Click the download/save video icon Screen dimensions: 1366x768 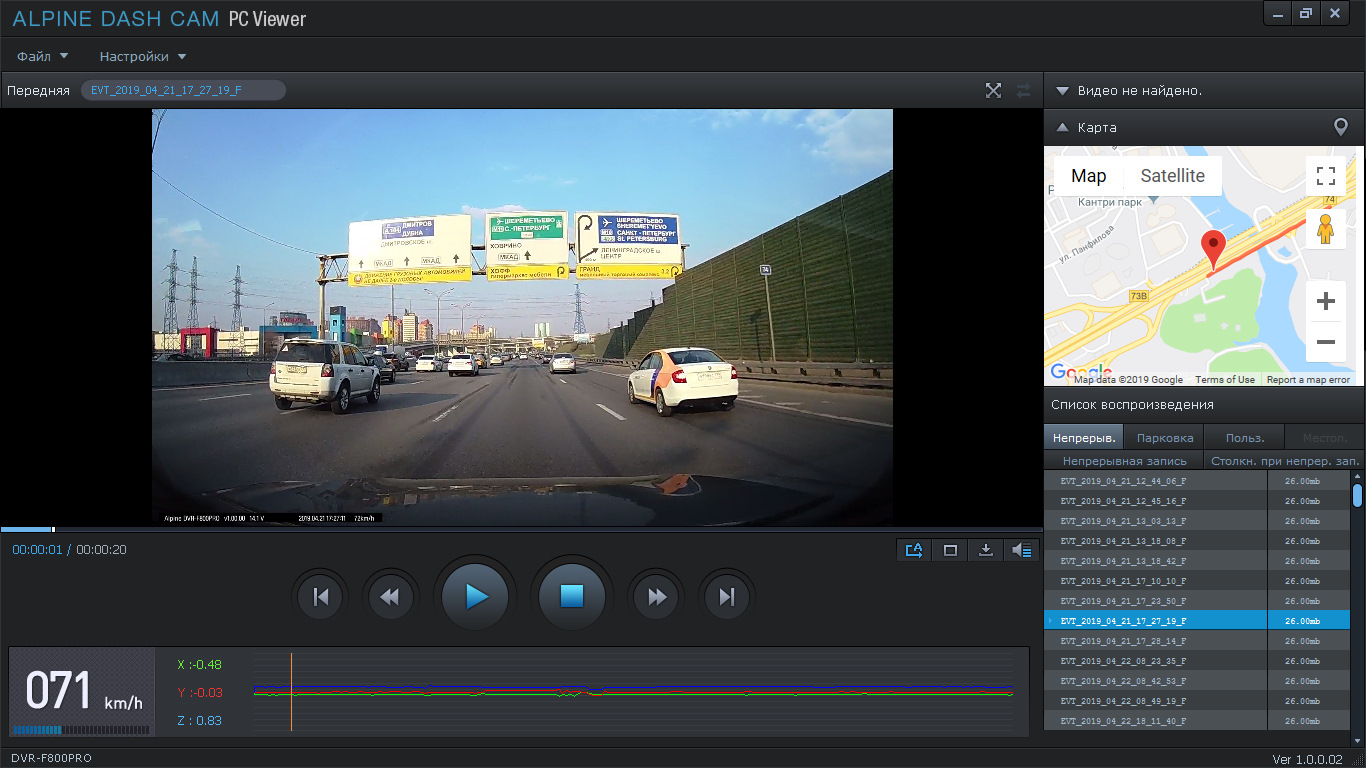click(986, 550)
